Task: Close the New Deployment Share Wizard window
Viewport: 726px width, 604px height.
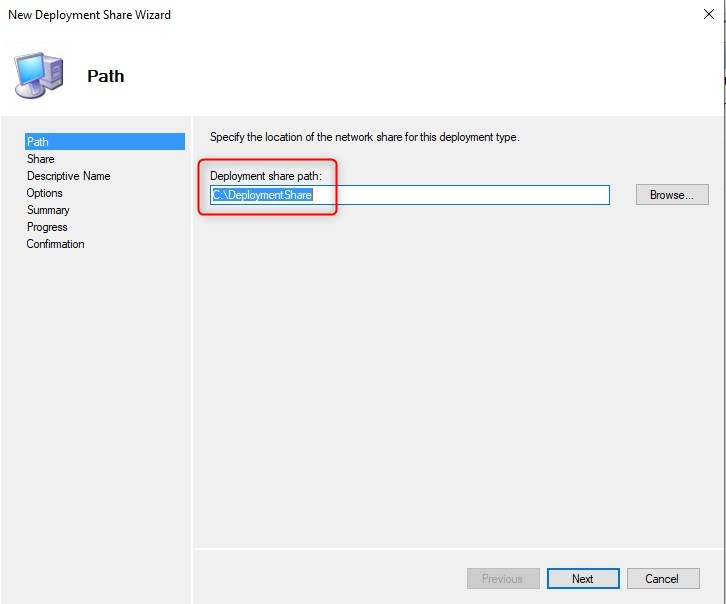Action: click(708, 14)
